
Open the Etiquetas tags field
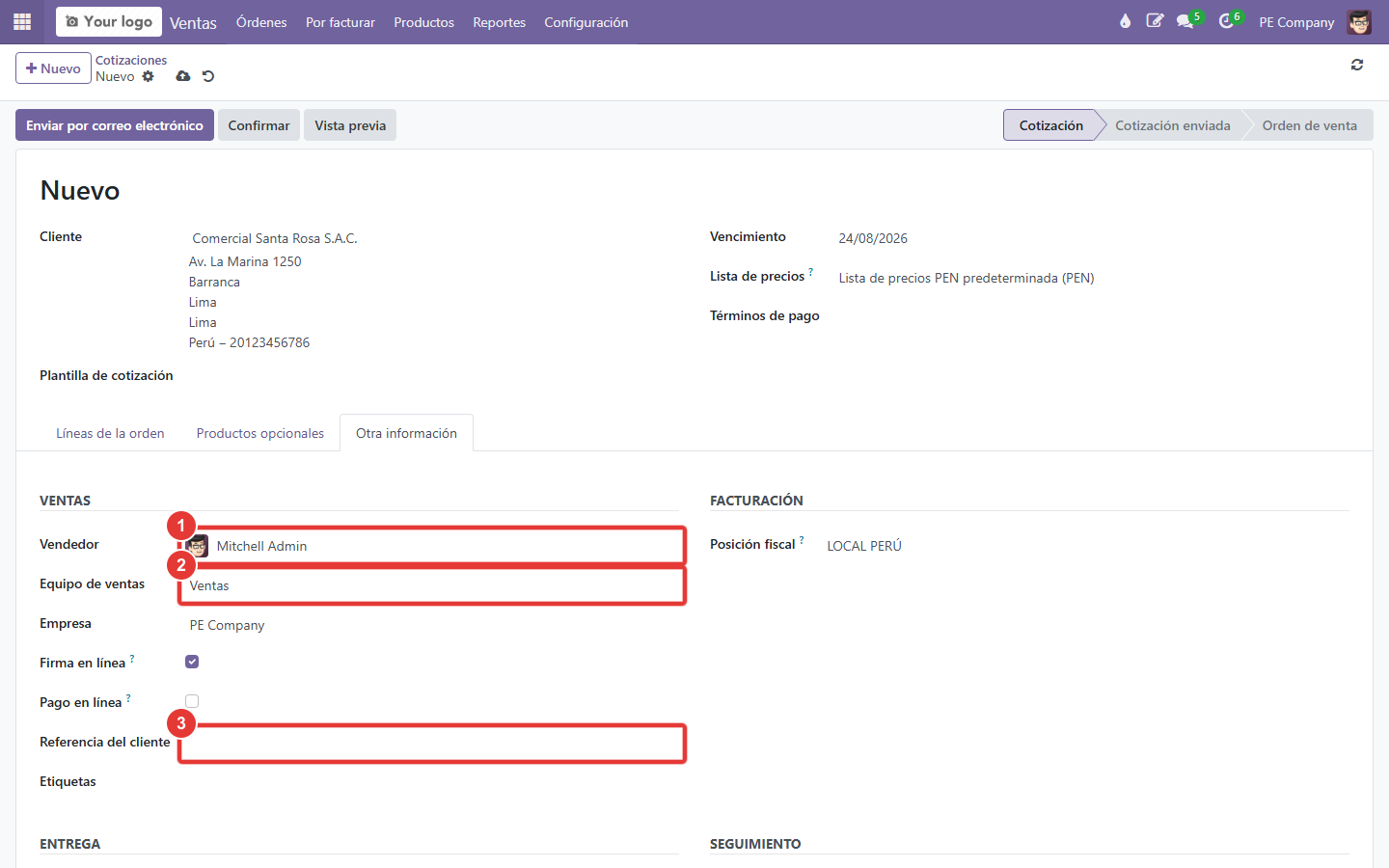pyautogui.click(x=433, y=782)
